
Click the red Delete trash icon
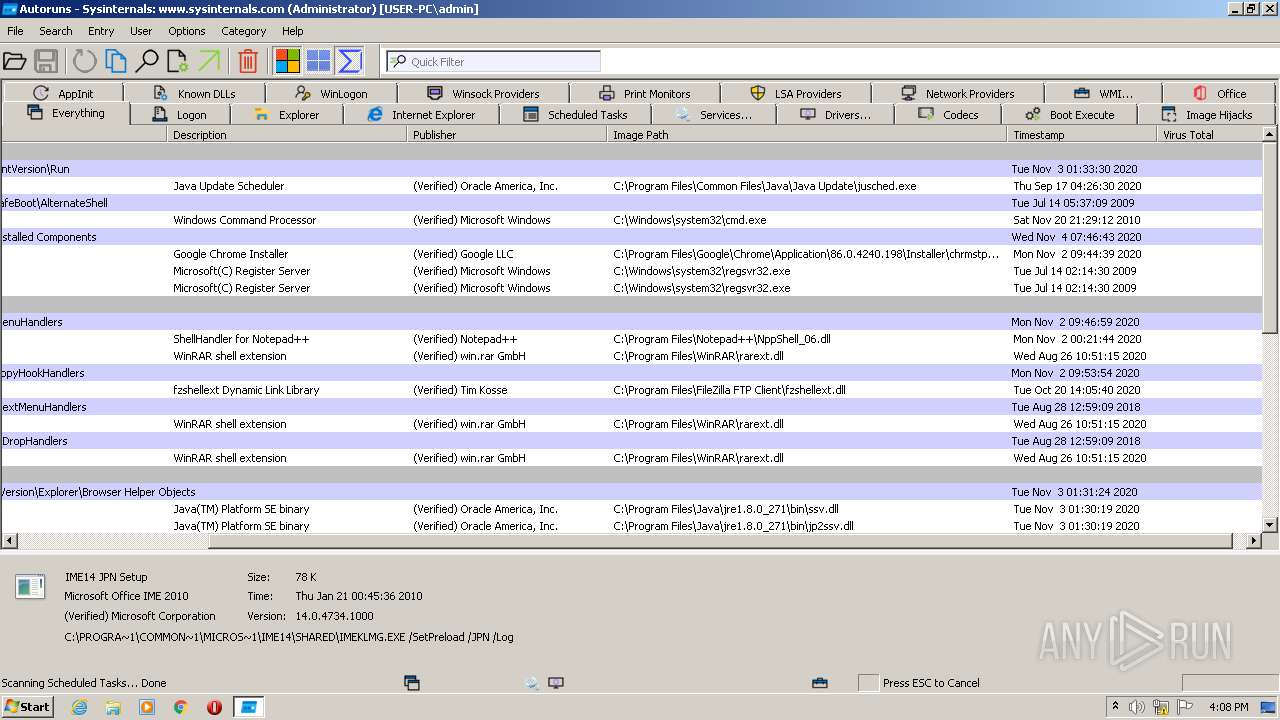(x=248, y=62)
